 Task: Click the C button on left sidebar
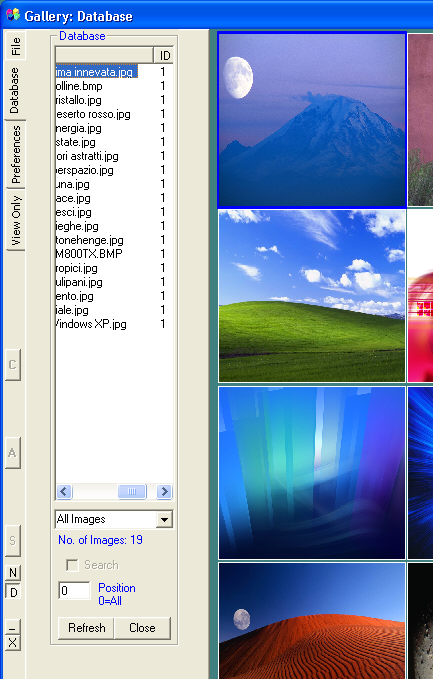(13, 365)
